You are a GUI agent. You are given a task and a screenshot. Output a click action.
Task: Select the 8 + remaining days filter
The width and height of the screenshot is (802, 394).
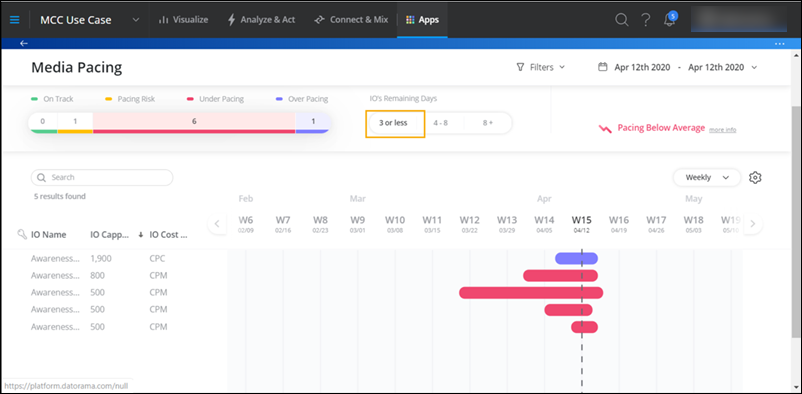(x=487, y=123)
